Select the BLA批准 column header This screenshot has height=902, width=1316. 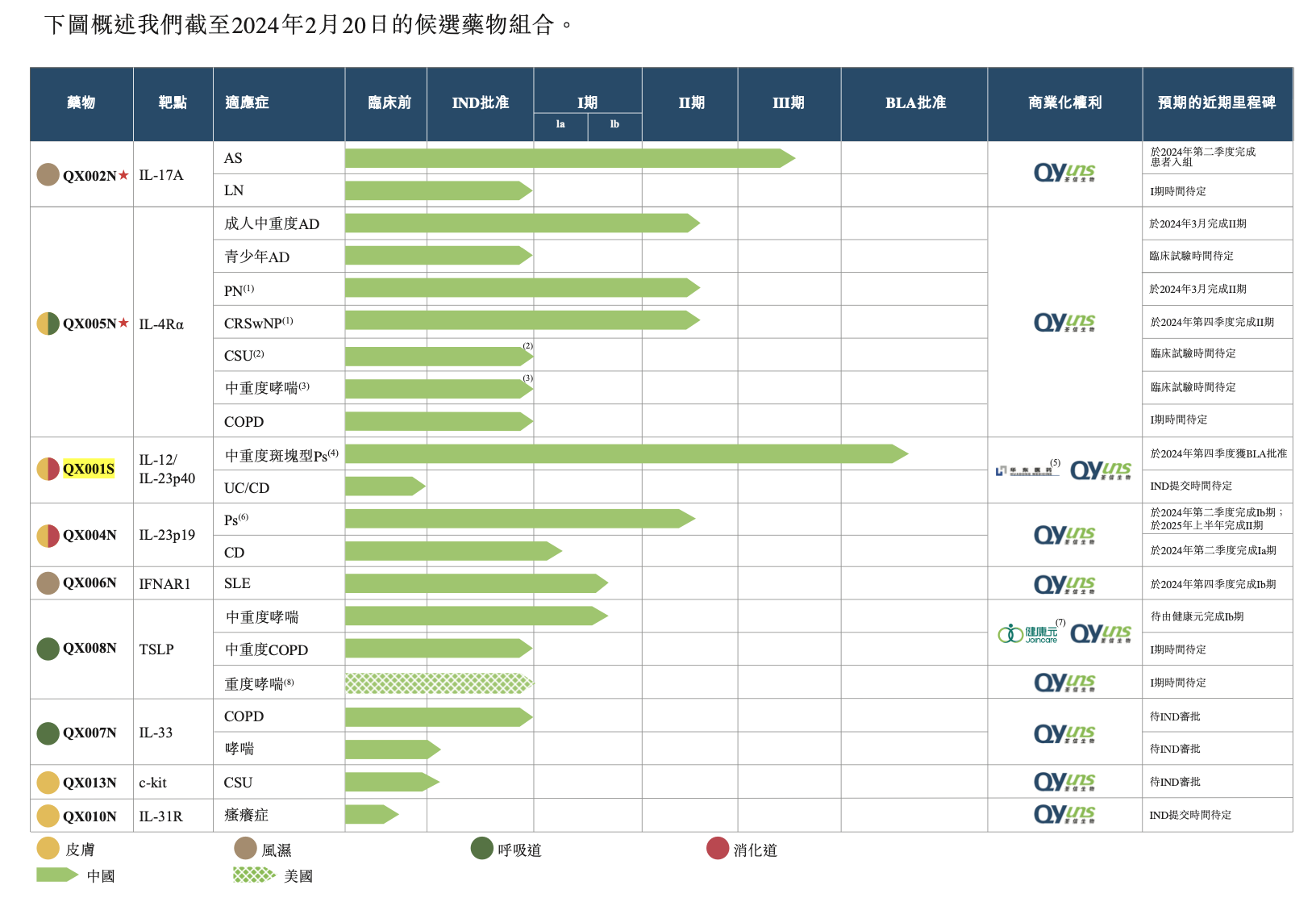(x=914, y=103)
